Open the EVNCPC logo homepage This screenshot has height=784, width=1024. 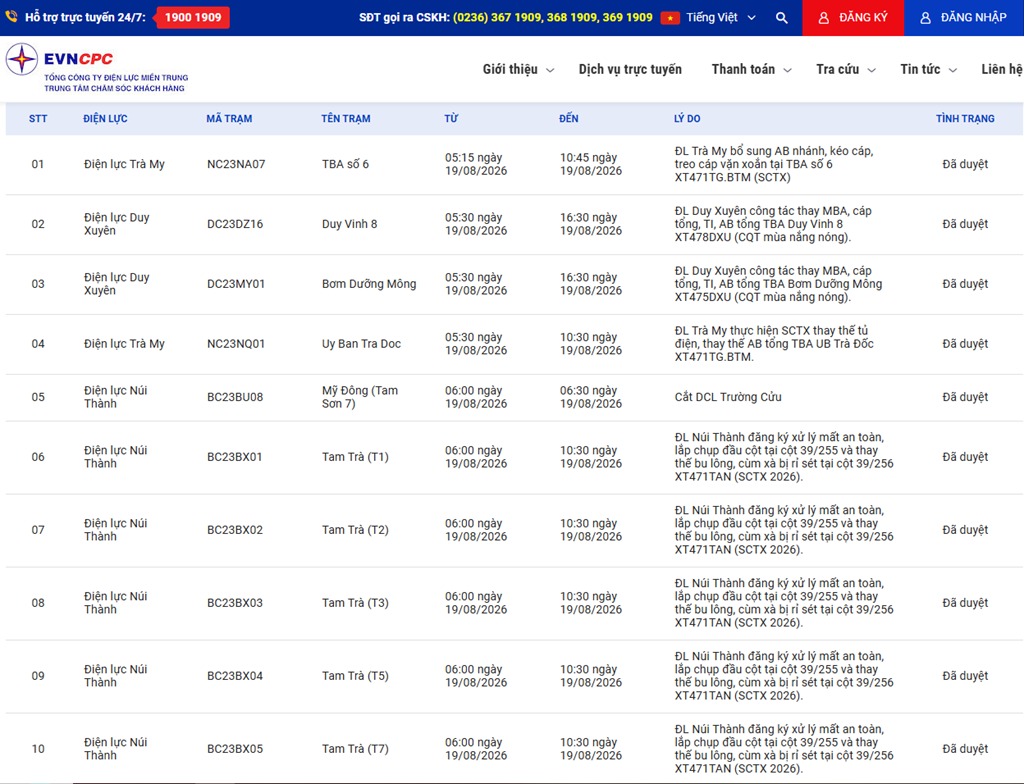point(97,68)
